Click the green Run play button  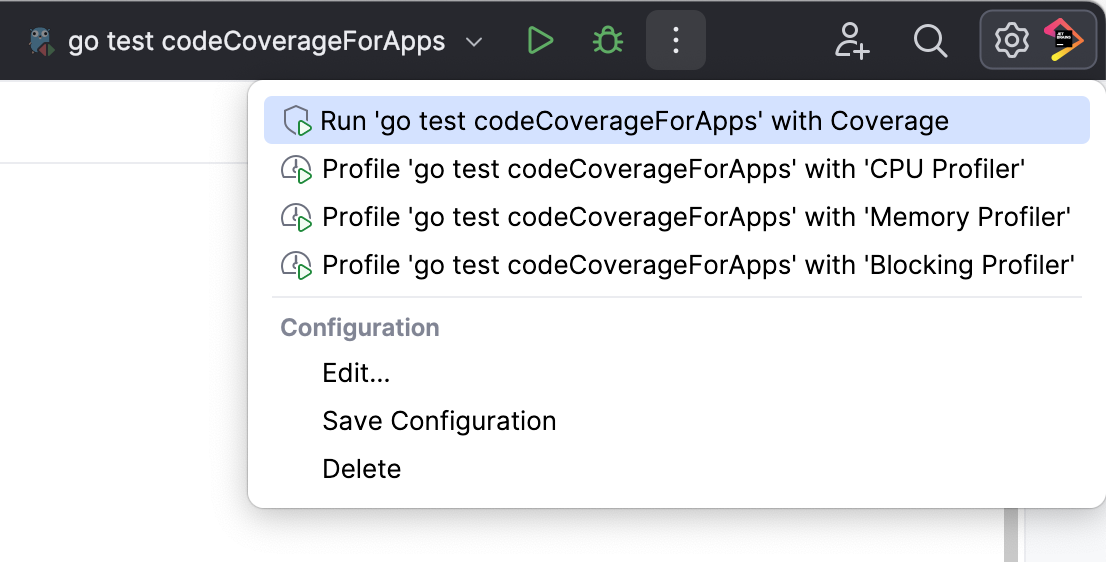coord(540,41)
